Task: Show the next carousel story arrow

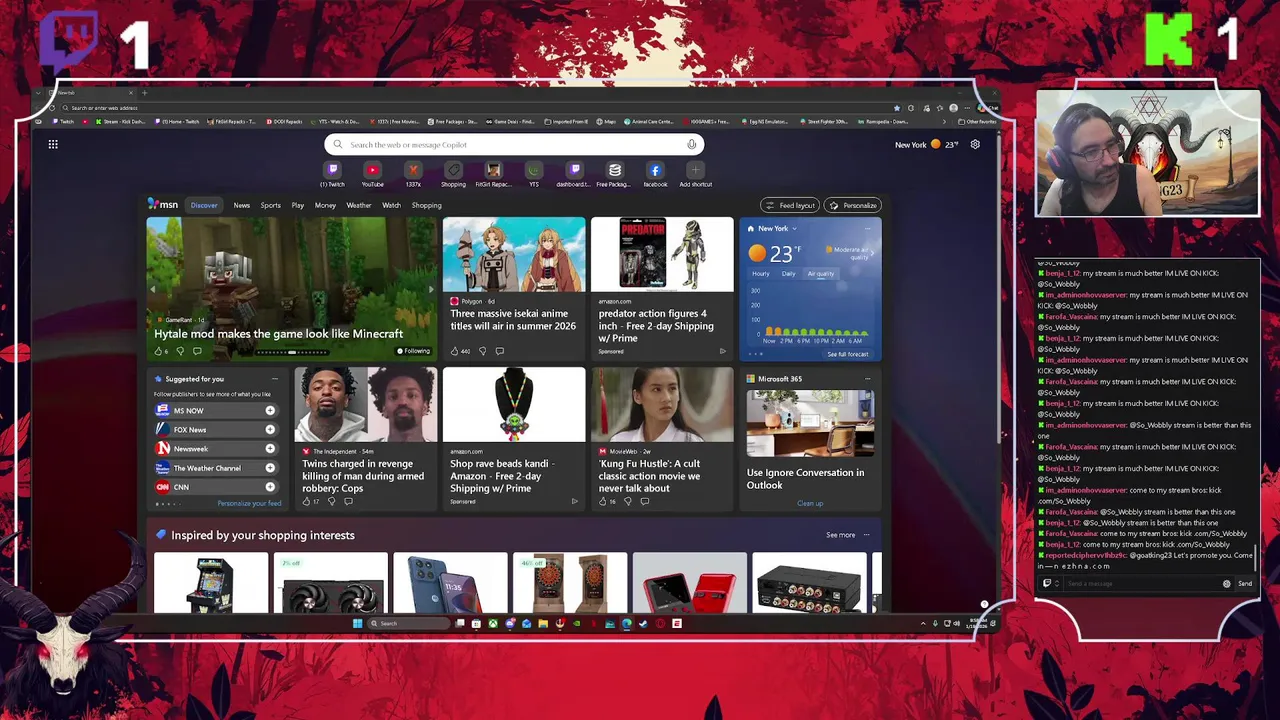Action: pyautogui.click(x=430, y=290)
